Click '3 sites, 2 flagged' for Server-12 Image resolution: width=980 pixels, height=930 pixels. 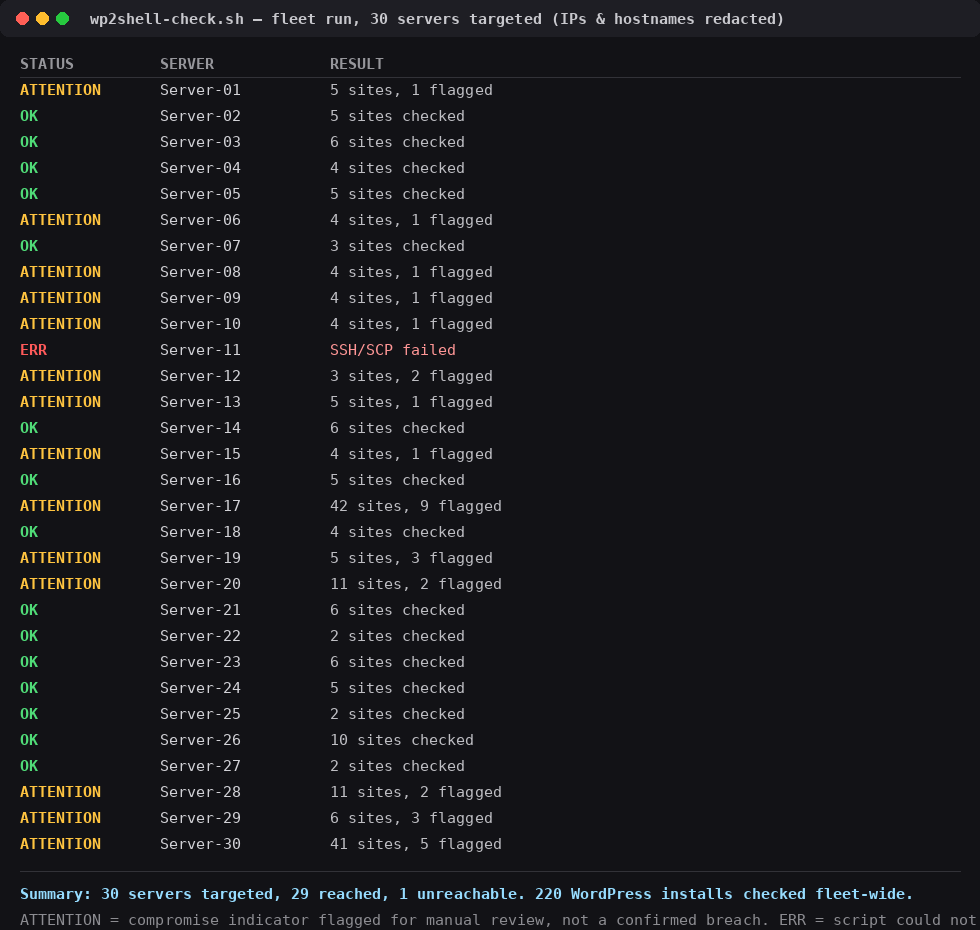point(411,376)
